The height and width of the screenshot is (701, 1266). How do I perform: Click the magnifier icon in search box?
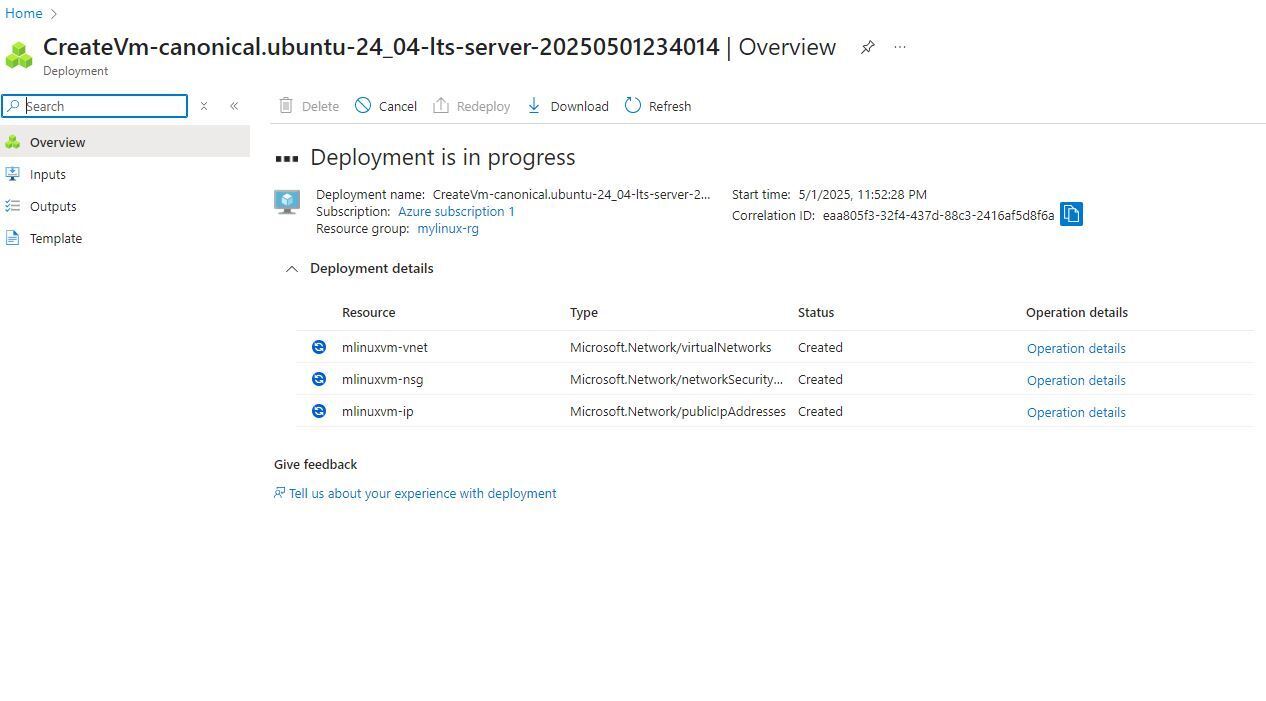[x=14, y=106]
